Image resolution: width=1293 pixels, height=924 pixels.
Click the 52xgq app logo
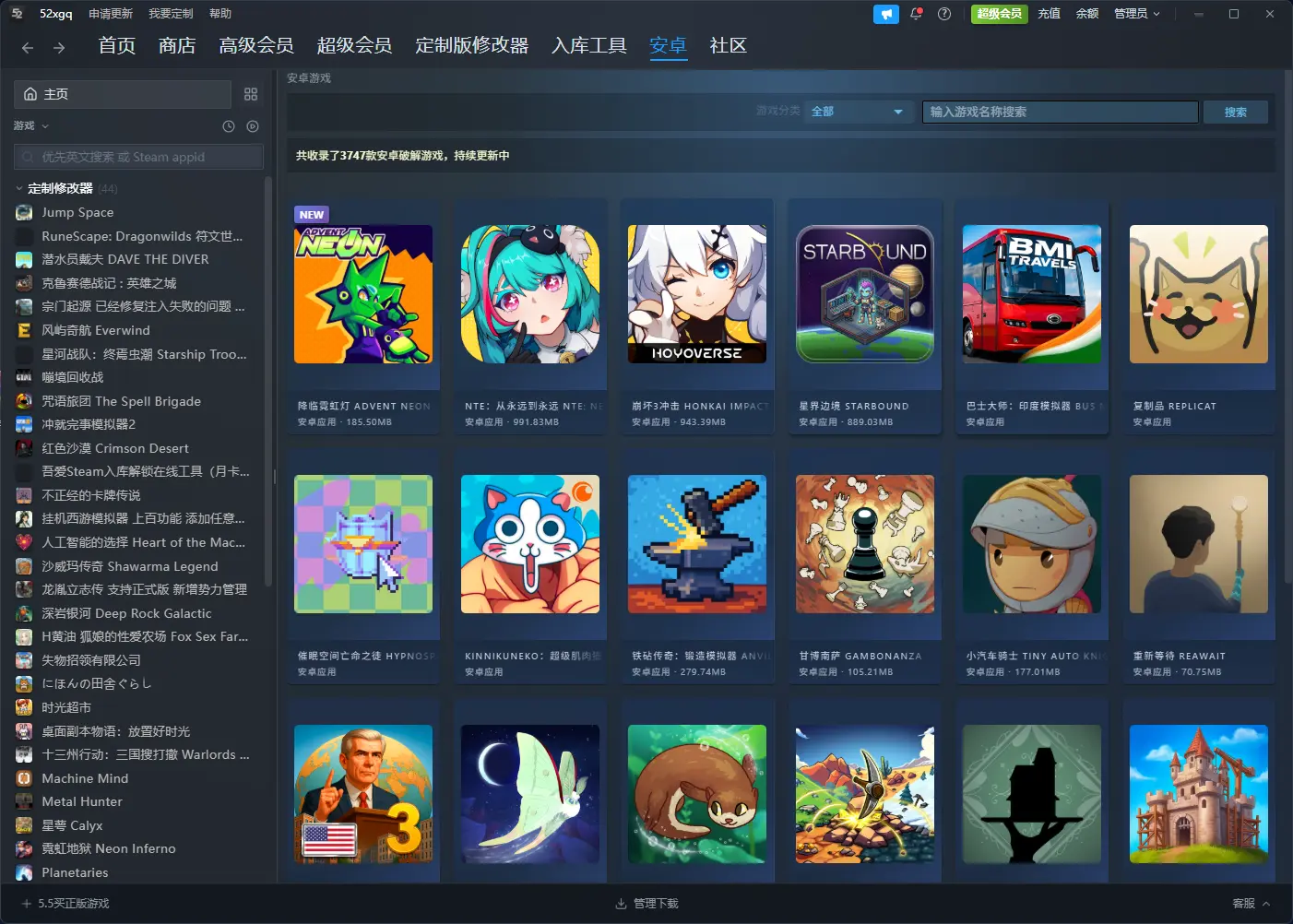[x=17, y=13]
